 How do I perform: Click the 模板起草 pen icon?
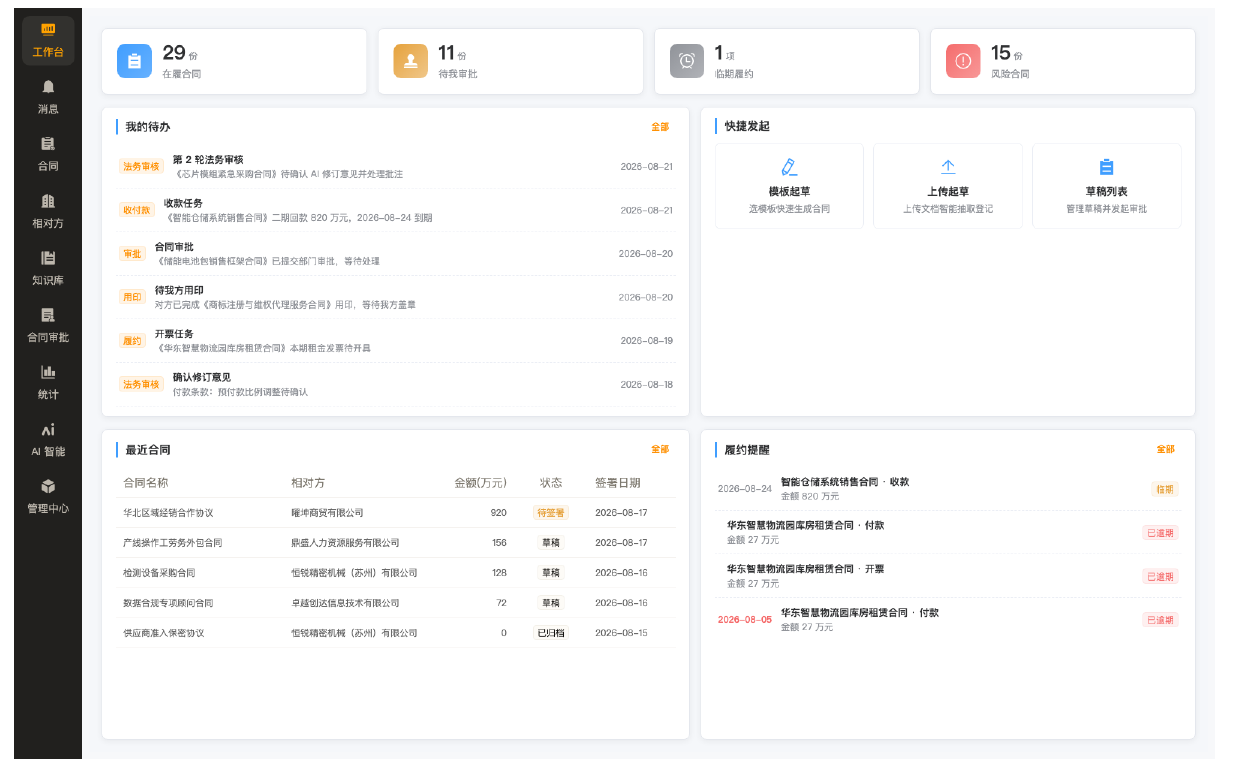click(x=789, y=167)
